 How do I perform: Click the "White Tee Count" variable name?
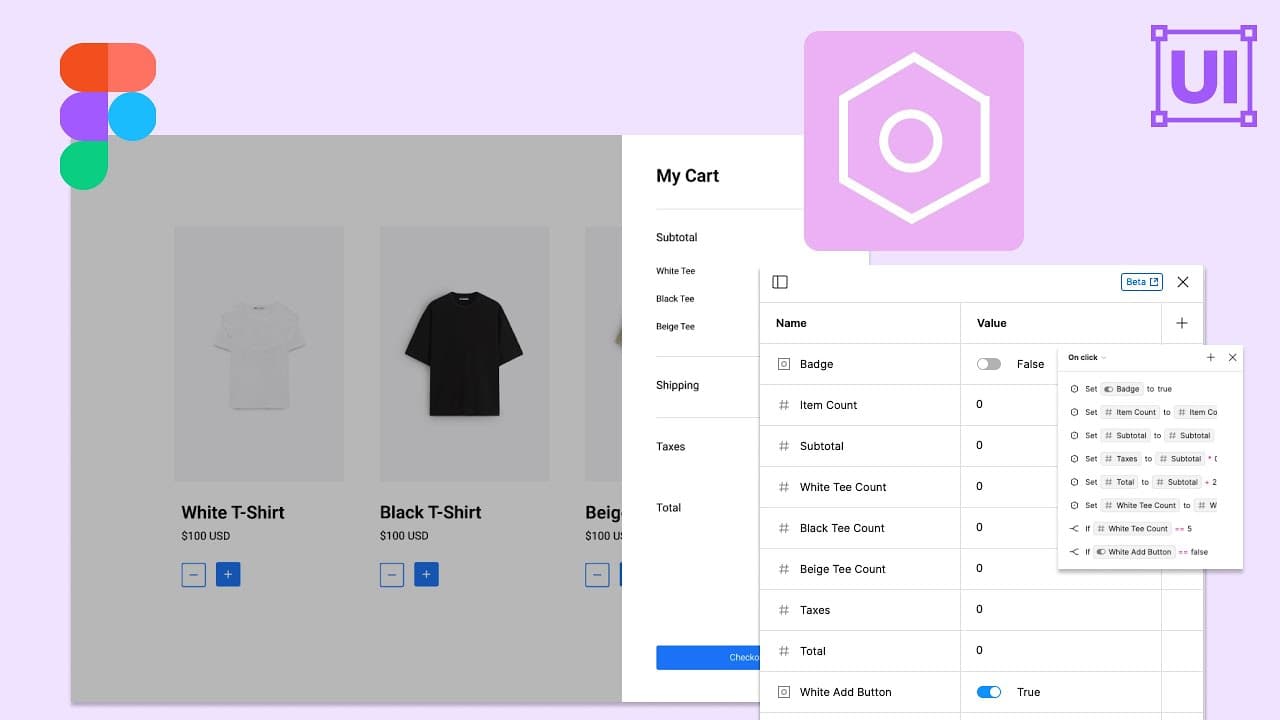pyautogui.click(x=843, y=487)
